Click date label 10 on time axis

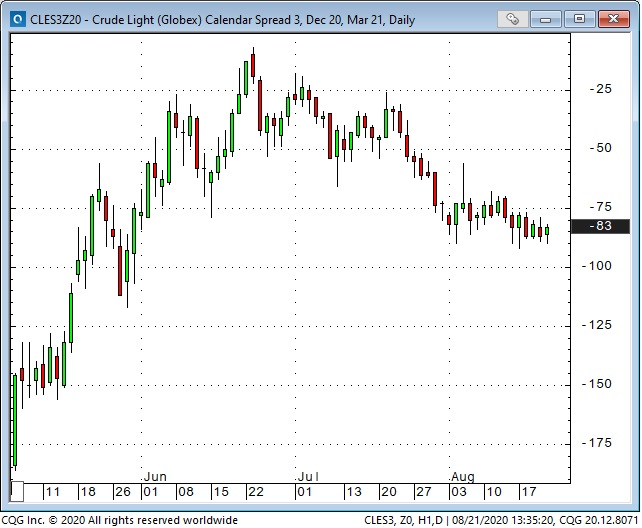coord(494,492)
